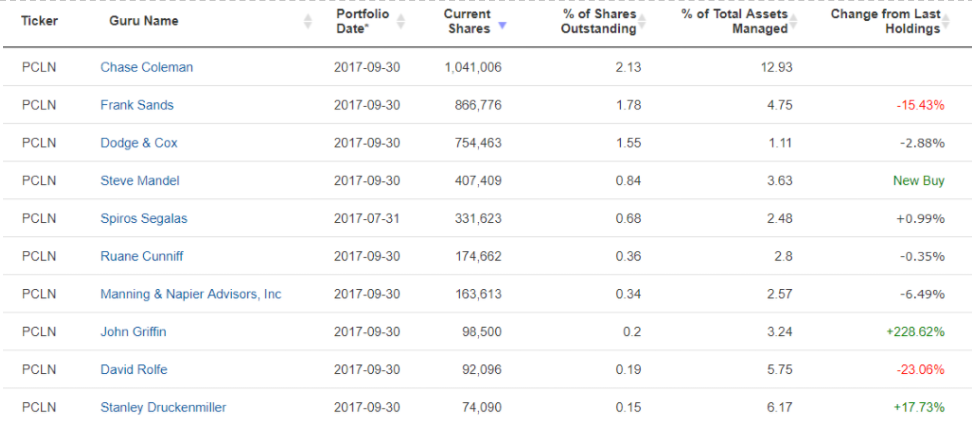Screen dimensions: 972x424
Task: Open Frank Sands guru link
Action: 137,105
